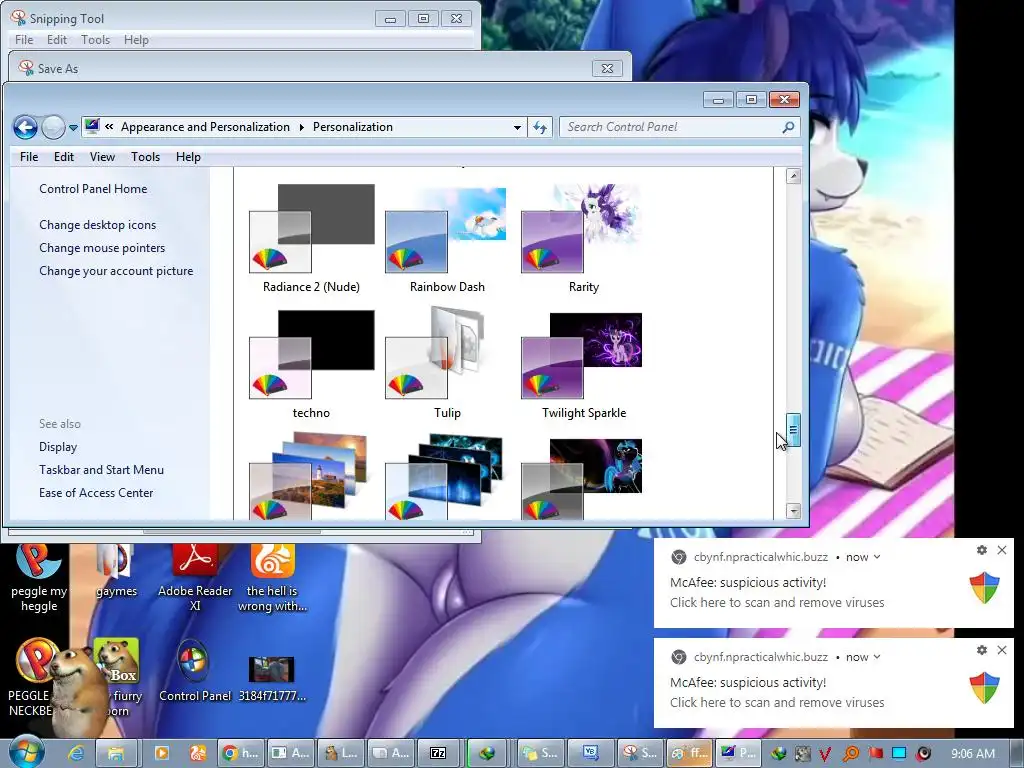Open the gaymes desktop folder
The height and width of the screenshot is (768, 1024).
[116, 571]
